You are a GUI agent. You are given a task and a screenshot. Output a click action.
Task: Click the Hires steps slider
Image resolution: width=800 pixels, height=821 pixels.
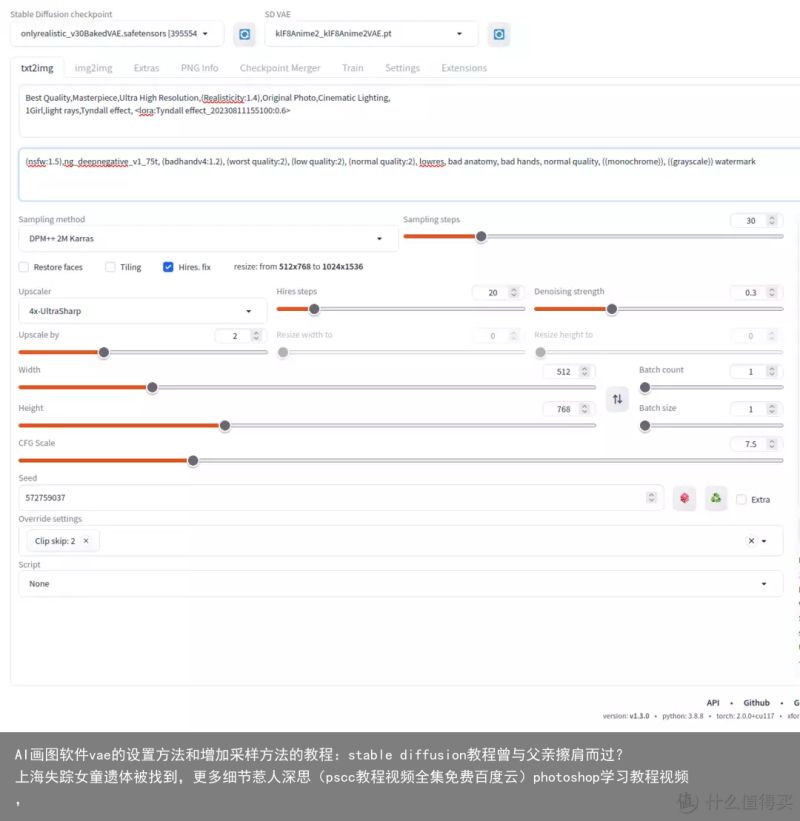401,309
